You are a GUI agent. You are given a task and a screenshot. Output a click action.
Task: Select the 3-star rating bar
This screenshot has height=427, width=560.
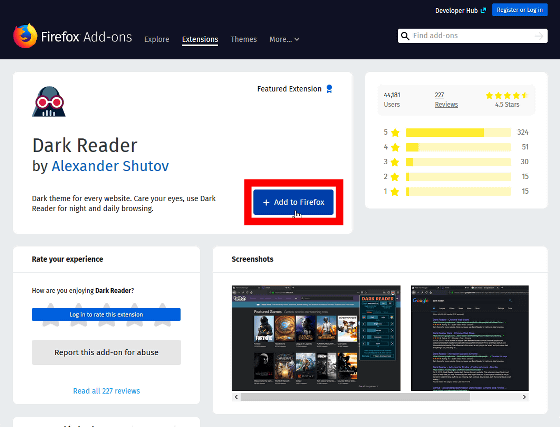click(458, 162)
